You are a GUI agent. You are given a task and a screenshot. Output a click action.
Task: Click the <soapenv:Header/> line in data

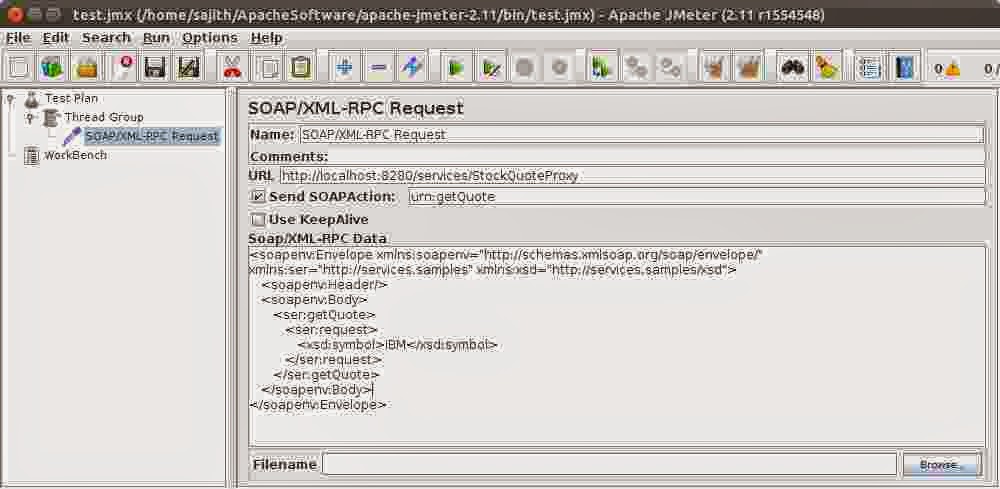[324, 284]
